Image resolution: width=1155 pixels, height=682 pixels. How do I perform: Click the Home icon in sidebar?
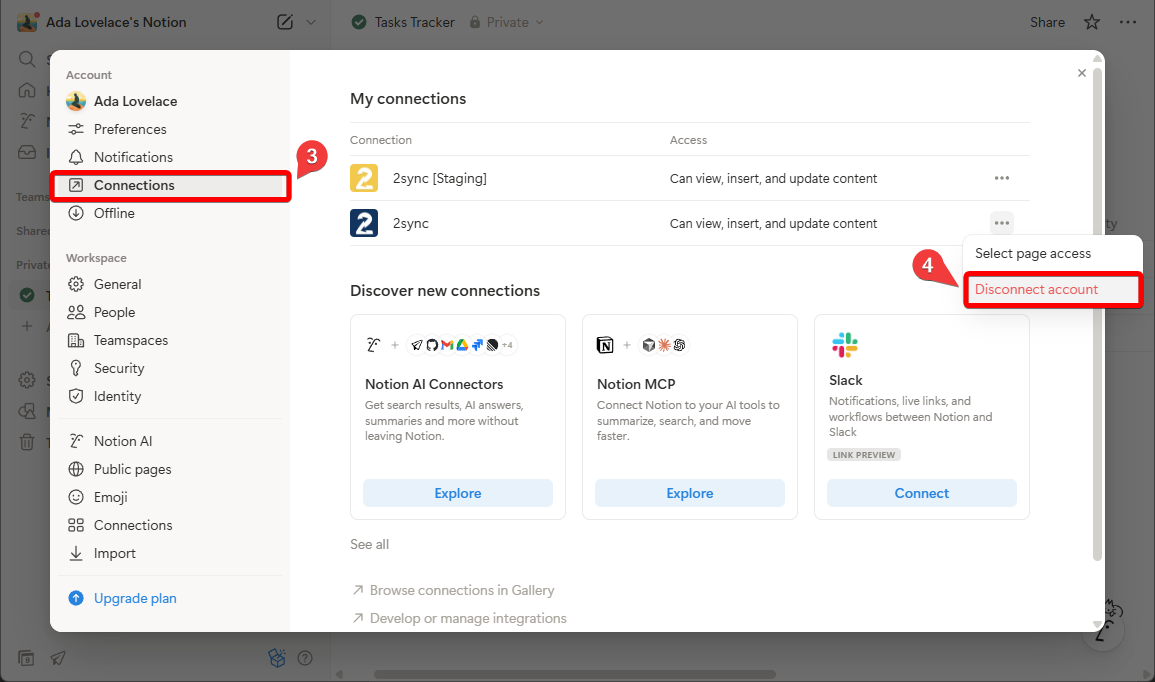27,90
